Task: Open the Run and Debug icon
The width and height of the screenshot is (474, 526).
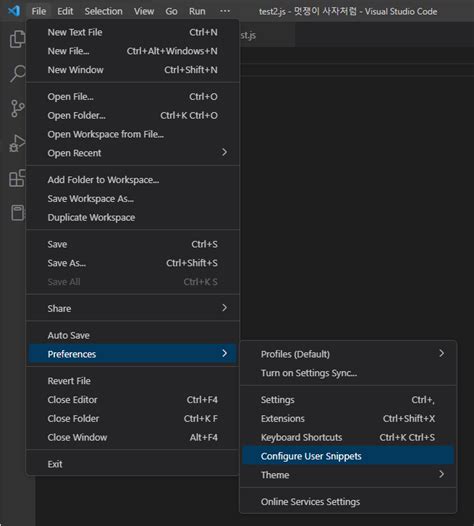Action: [17, 143]
